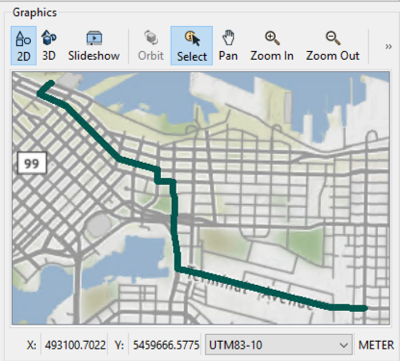Activate the Pan hand tool

228,46
